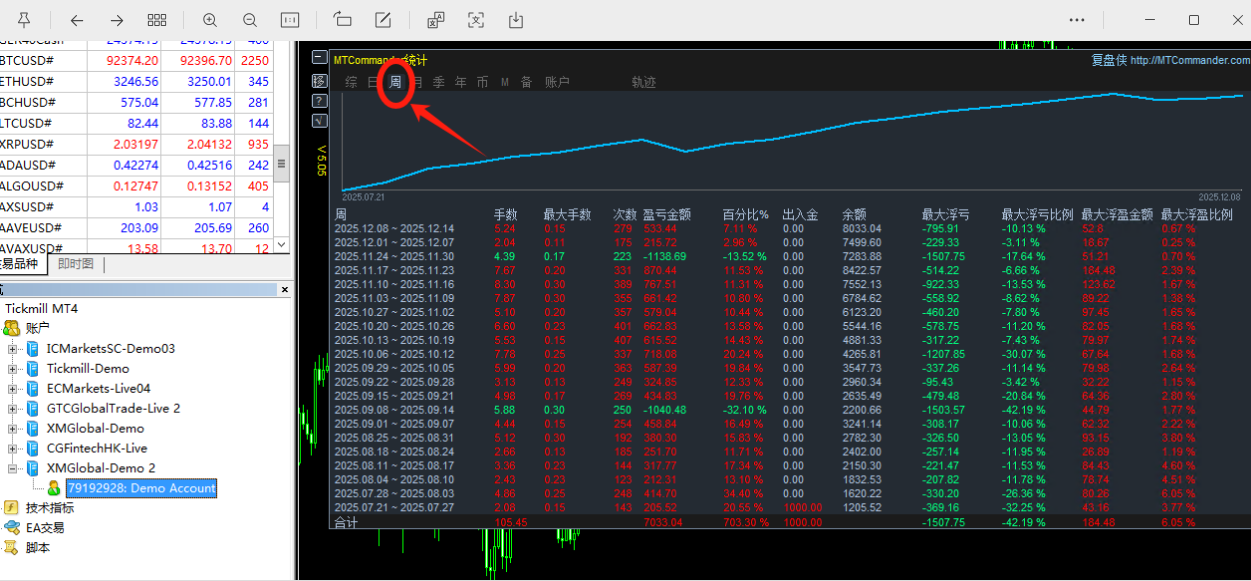Image resolution: width=1251 pixels, height=581 pixels.
Task: Click the Tickmill MT4 navigator root
Action: tap(43, 308)
